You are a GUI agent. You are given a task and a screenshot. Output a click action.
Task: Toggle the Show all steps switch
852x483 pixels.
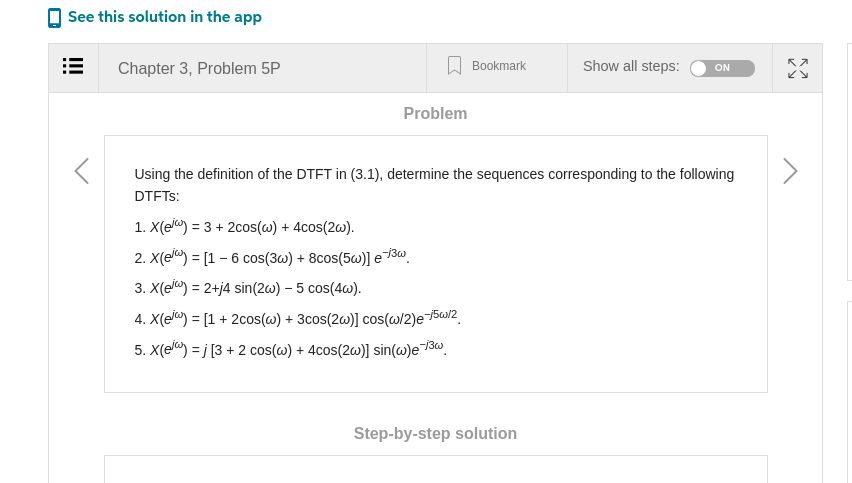(x=722, y=68)
